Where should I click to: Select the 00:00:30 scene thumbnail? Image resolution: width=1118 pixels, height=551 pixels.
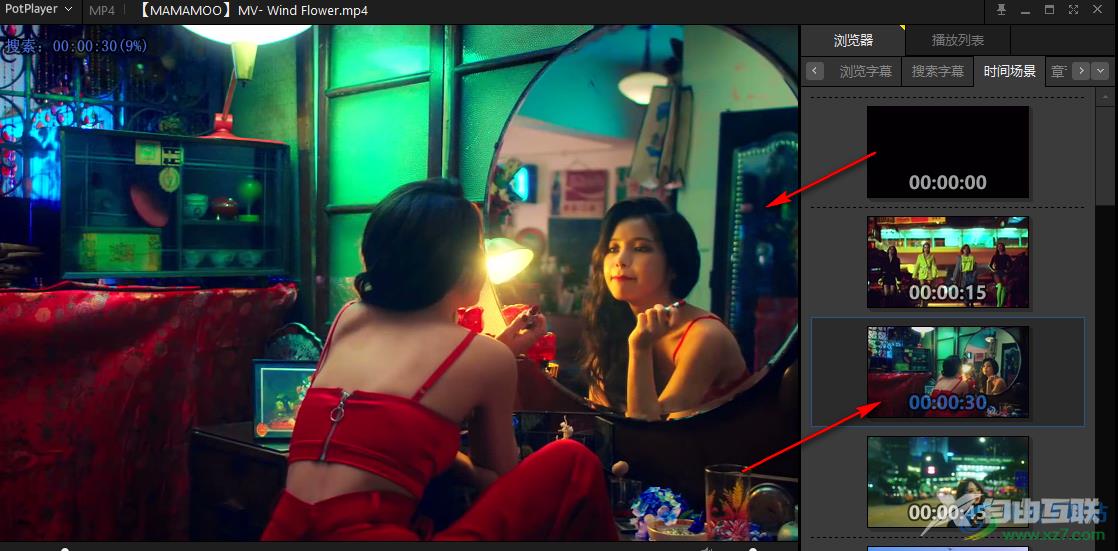[x=948, y=371]
